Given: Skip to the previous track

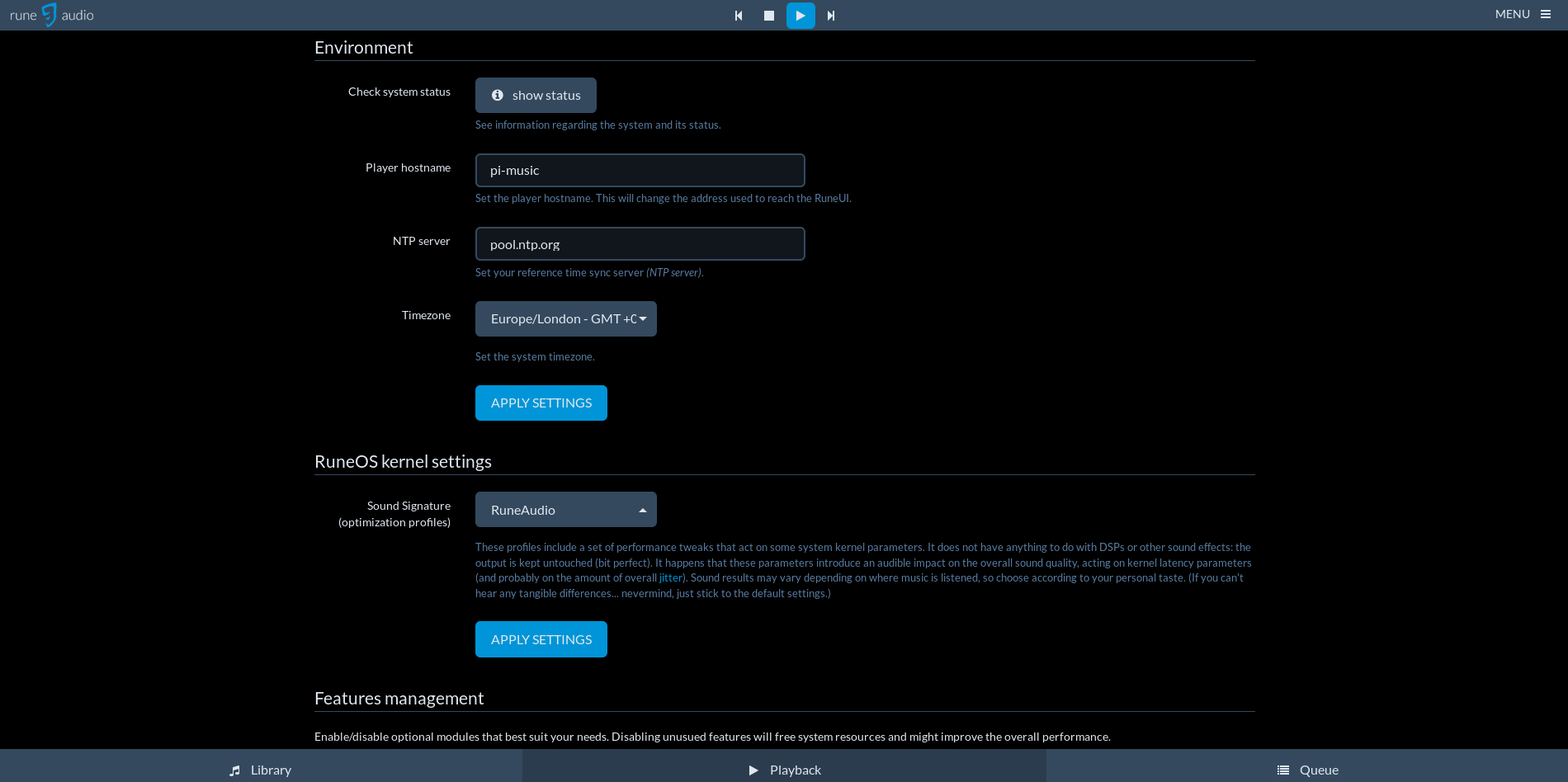Looking at the screenshot, I should point(739,16).
